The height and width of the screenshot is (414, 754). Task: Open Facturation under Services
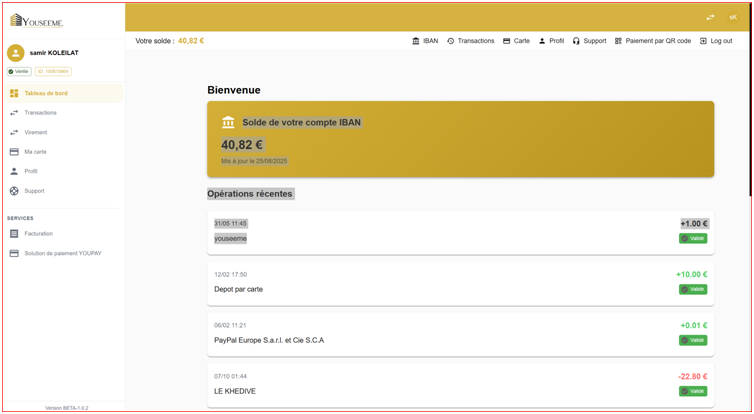point(38,234)
